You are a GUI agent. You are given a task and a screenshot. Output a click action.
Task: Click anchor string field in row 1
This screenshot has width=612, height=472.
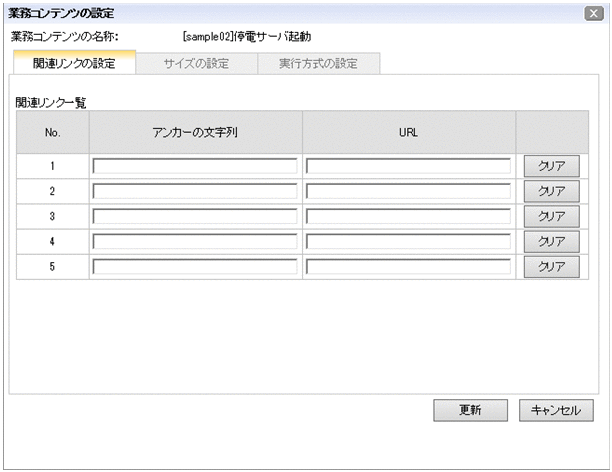point(195,166)
